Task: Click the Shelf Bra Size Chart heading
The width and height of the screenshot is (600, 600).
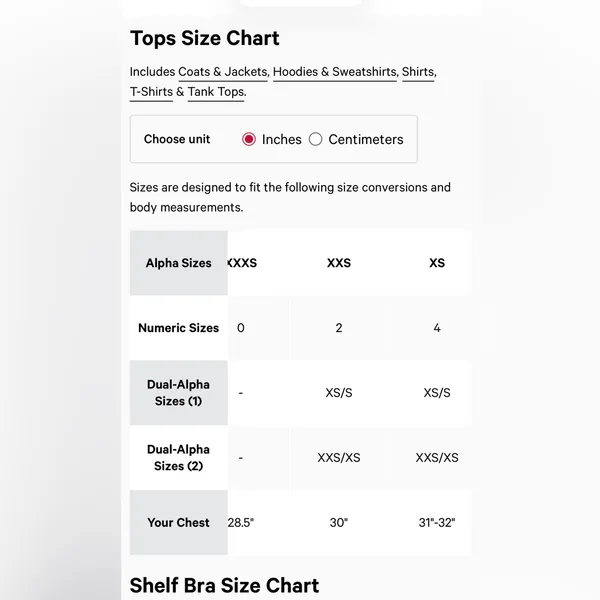Action: [x=224, y=585]
